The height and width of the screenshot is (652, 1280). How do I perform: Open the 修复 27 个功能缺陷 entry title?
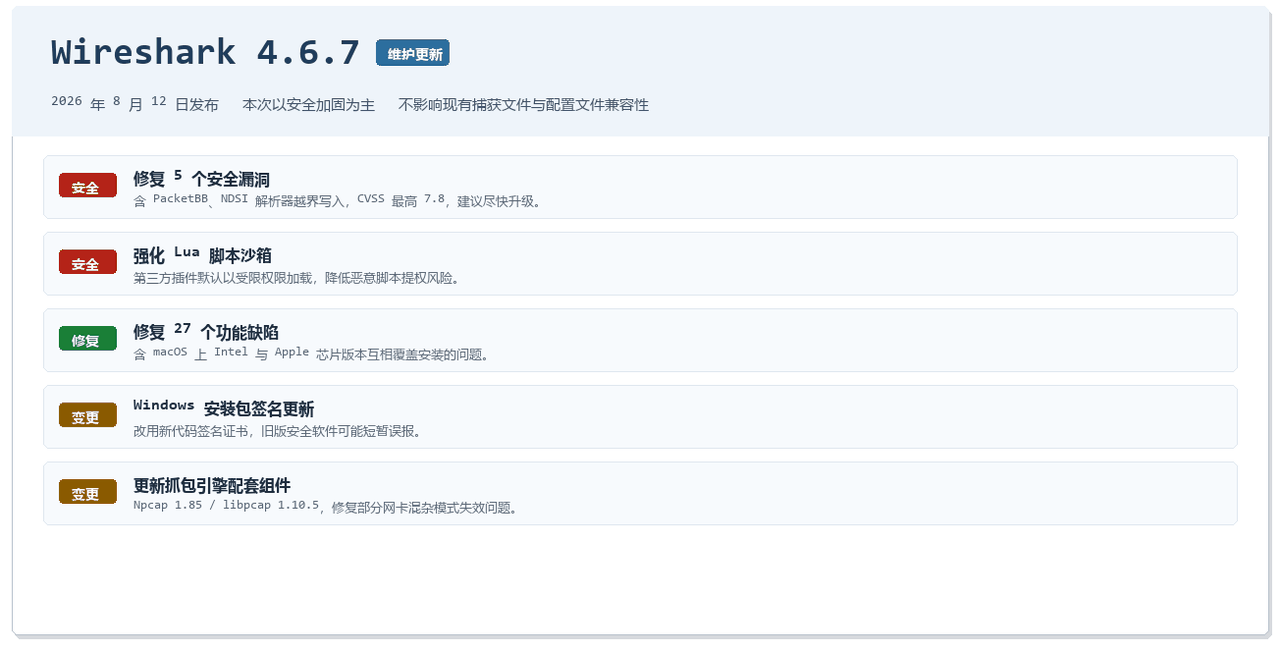(x=206, y=332)
